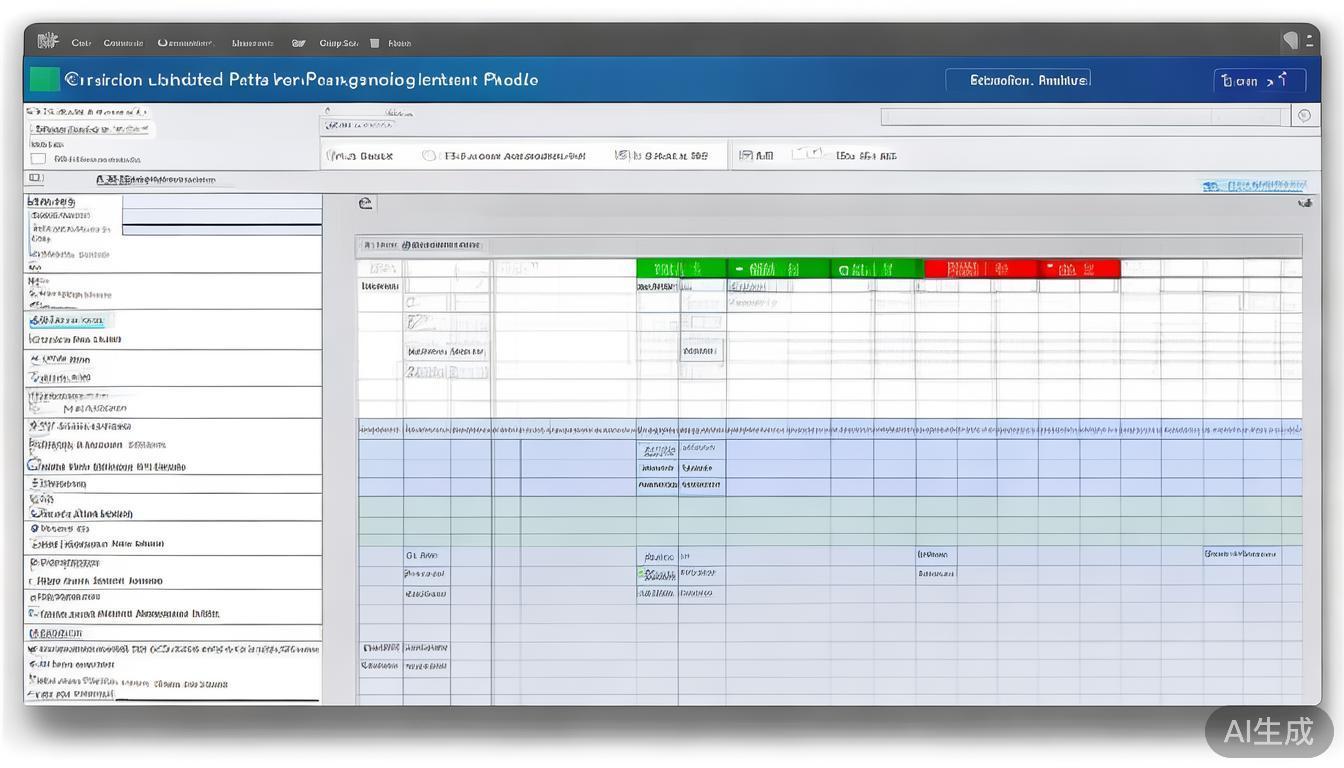Open the dropdown button at the right of the blue banner
The height and width of the screenshot is (768, 1344).
1259,81
